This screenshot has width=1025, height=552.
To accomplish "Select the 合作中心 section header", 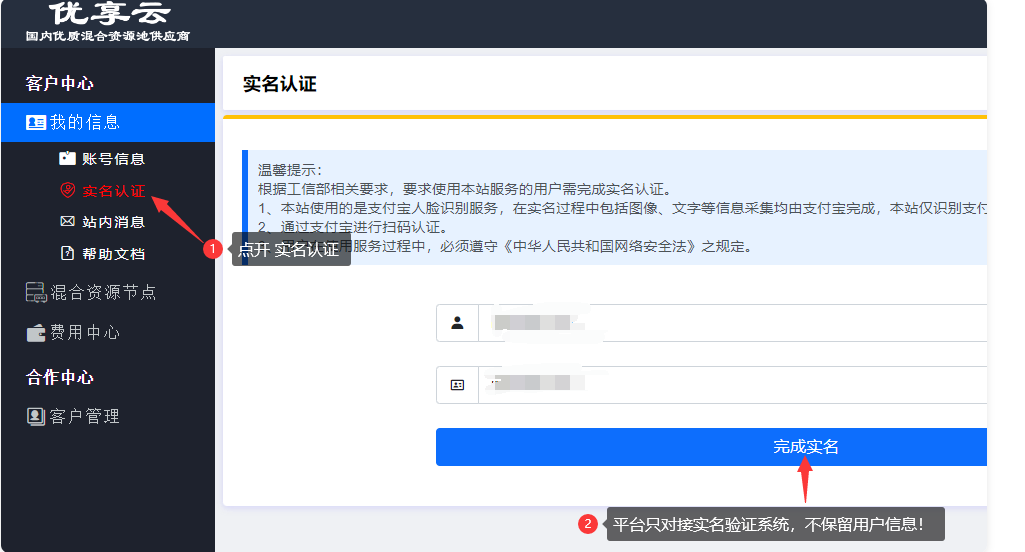I will pyautogui.click(x=60, y=378).
